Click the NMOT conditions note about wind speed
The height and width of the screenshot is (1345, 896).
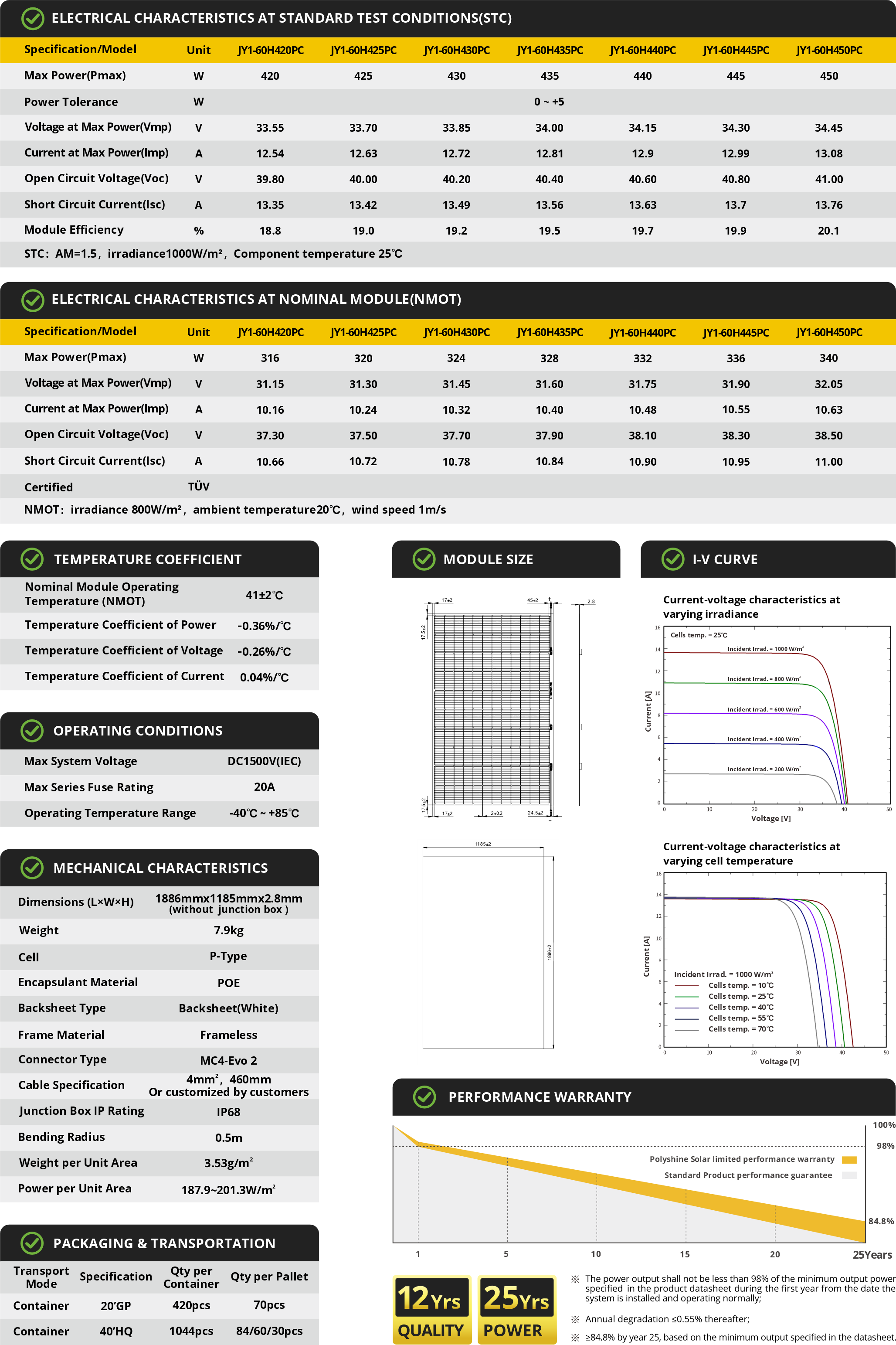[x=235, y=510]
